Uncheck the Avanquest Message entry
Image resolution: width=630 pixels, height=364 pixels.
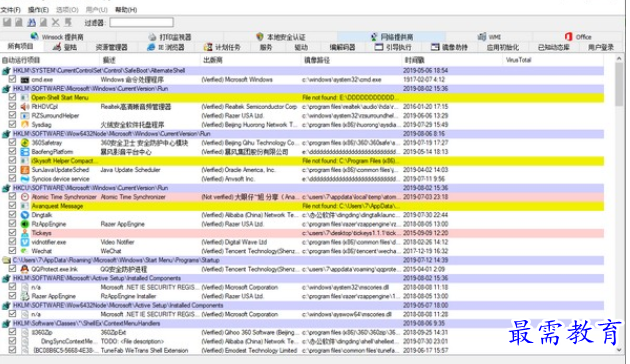pyautogui.click(x=12, y=206)
